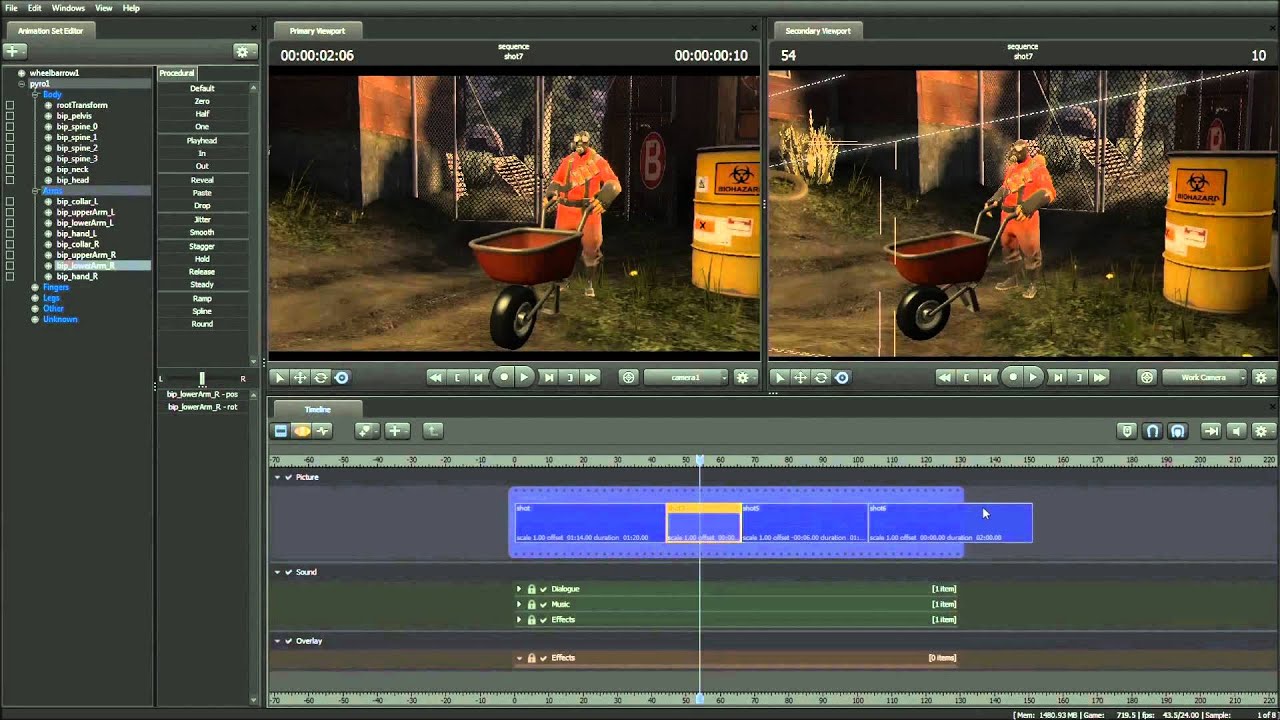
Task: Click the playhead marker on top ruler
Action: click(700, 460)
